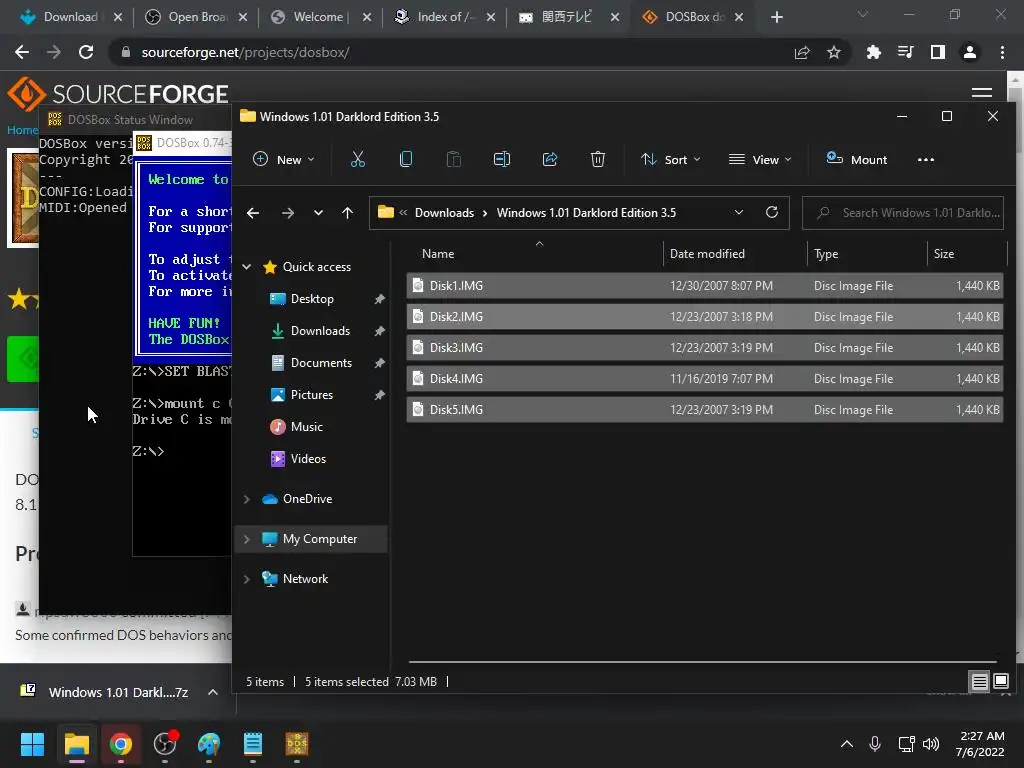1024x768 pixels.
Task: Open Pictures in Quick access
Action: click(312, 394)
